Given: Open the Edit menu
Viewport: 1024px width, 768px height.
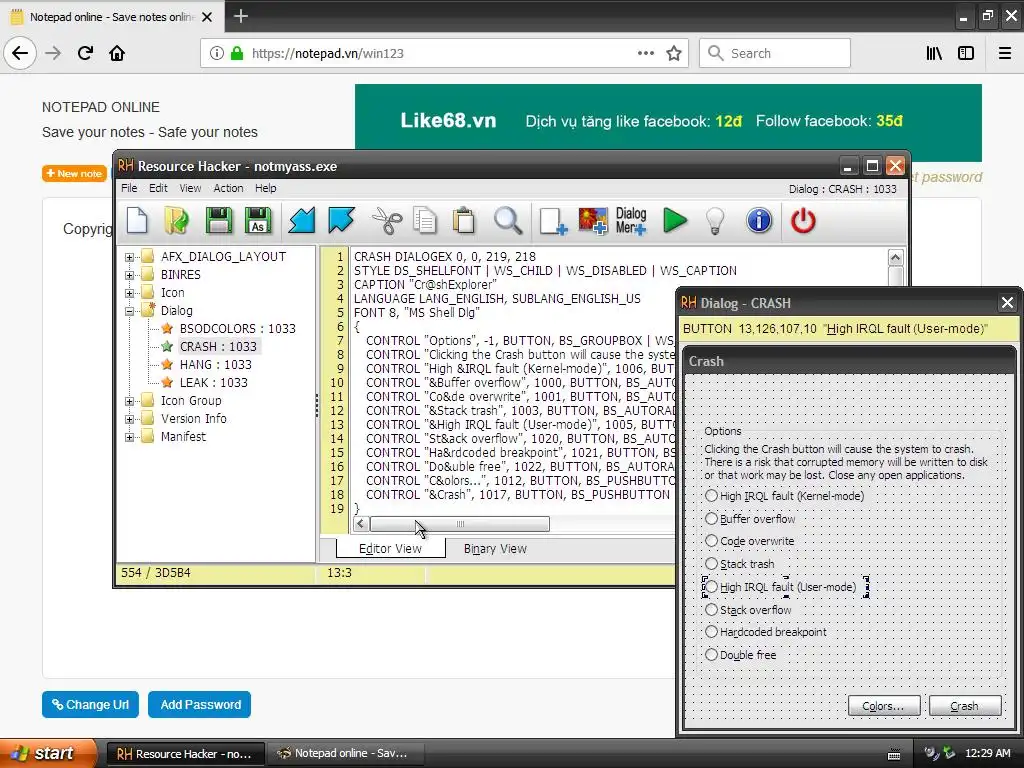Looking at the screenshot, I should (x=158, y=188).
